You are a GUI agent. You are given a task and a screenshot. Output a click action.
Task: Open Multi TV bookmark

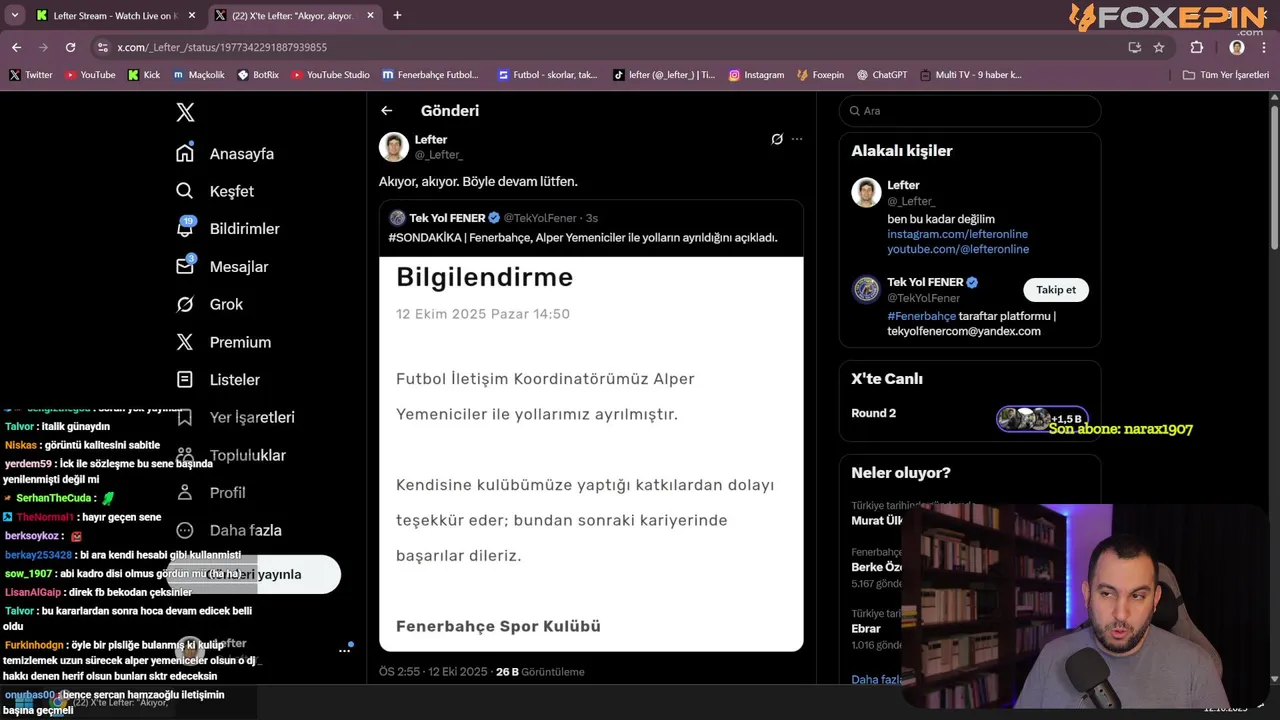tap(970, 75)
